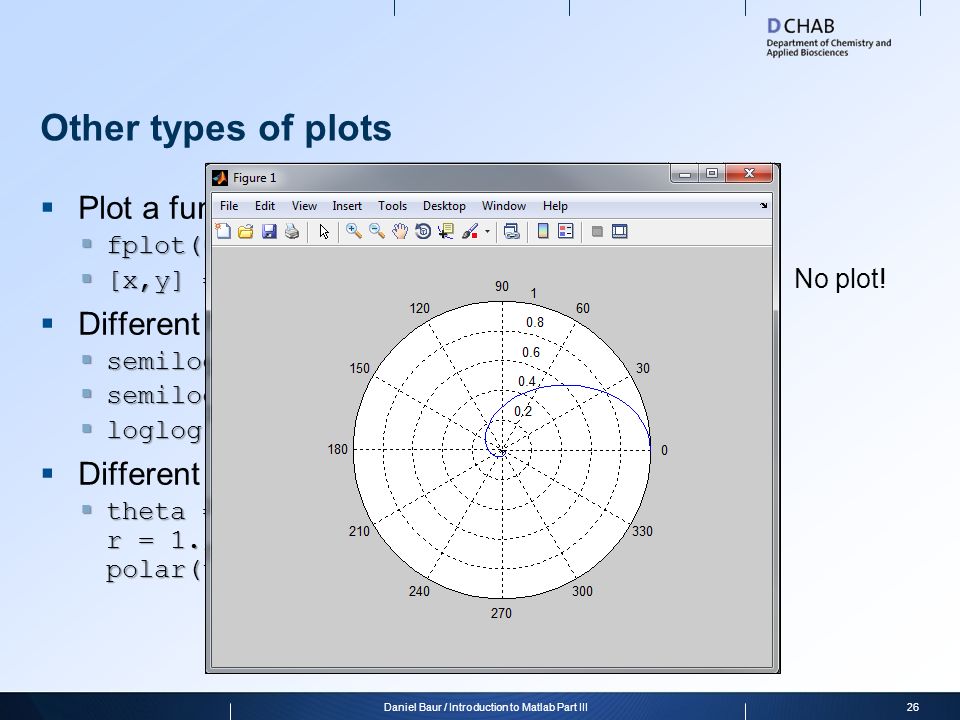Image resolution: width=960 pixels, height=720 pixels.
Task: Select the Edit Plot arrow tool
Action: pyautogui.click(x=324, y=231)
